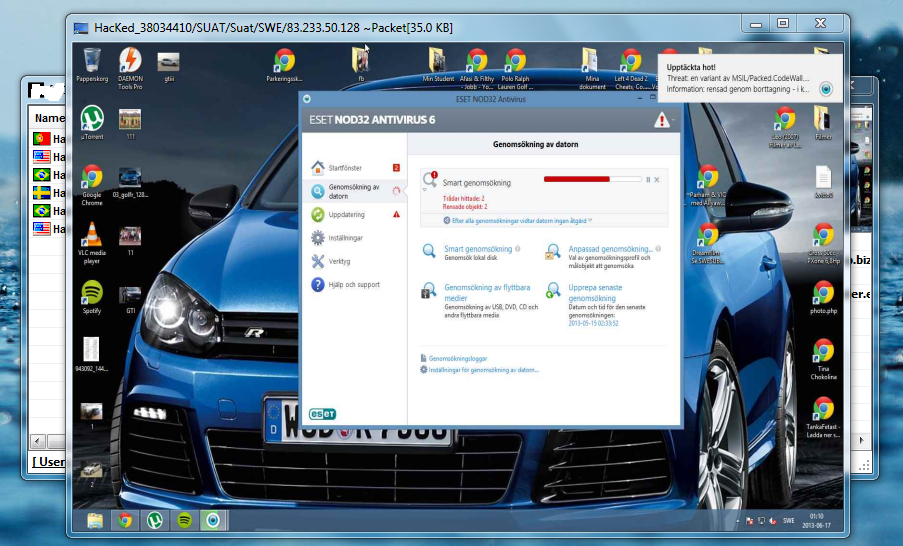Click info icon beside Smart genomsökning link

[518, 249]
